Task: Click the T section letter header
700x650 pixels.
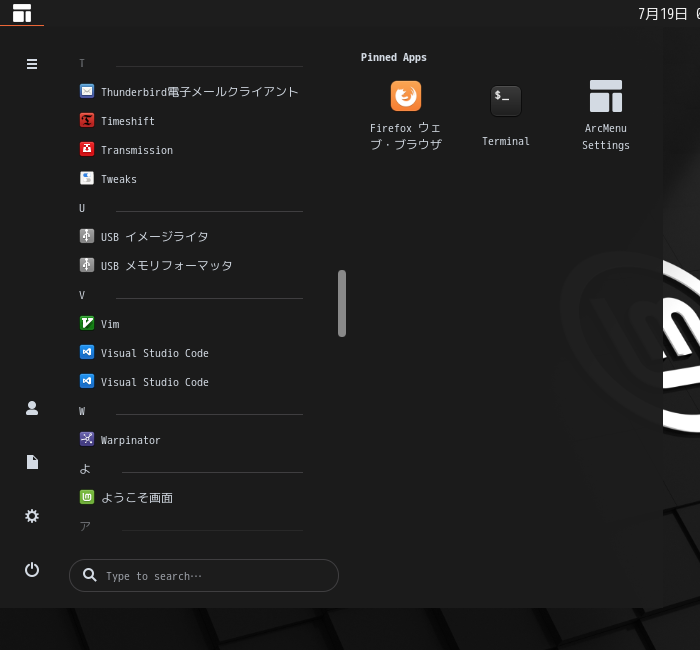Action: 82,63
